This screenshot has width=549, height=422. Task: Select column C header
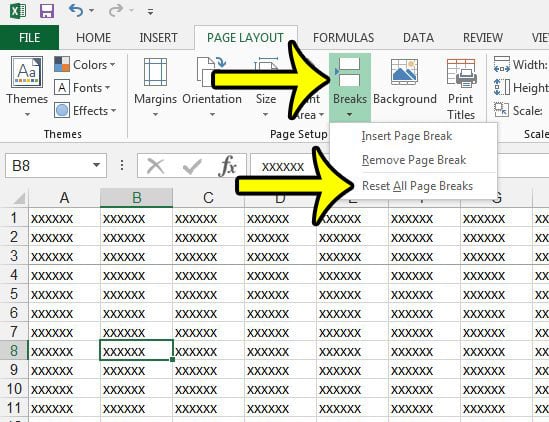coord(208,198)
